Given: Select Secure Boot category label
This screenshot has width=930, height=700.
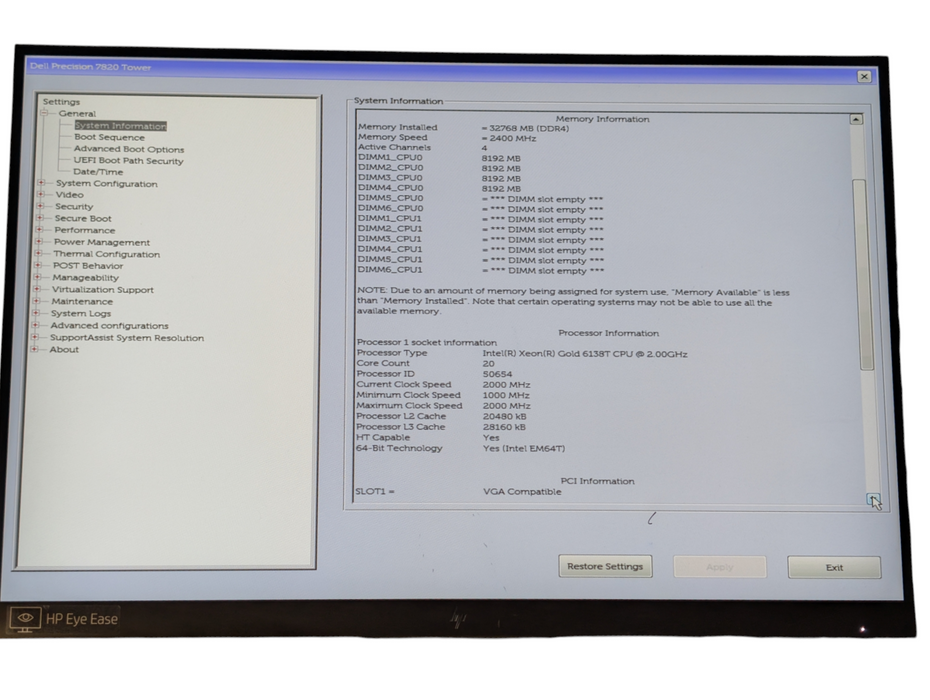Looking at the screenshot, I should tap(83, 218).
